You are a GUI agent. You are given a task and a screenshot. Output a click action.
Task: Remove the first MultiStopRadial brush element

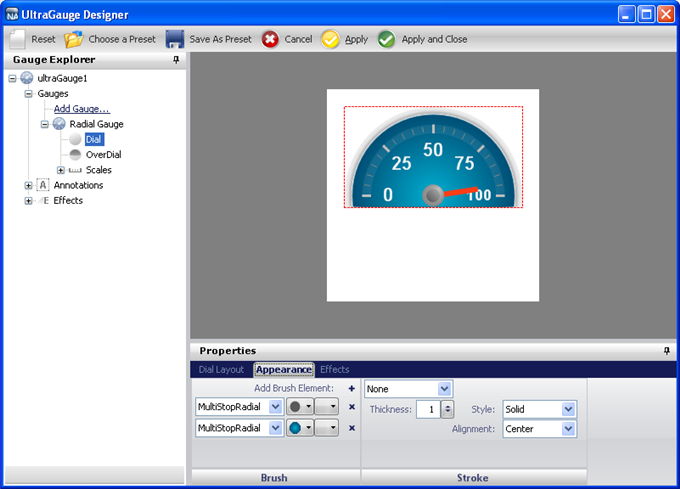[351, 407]
